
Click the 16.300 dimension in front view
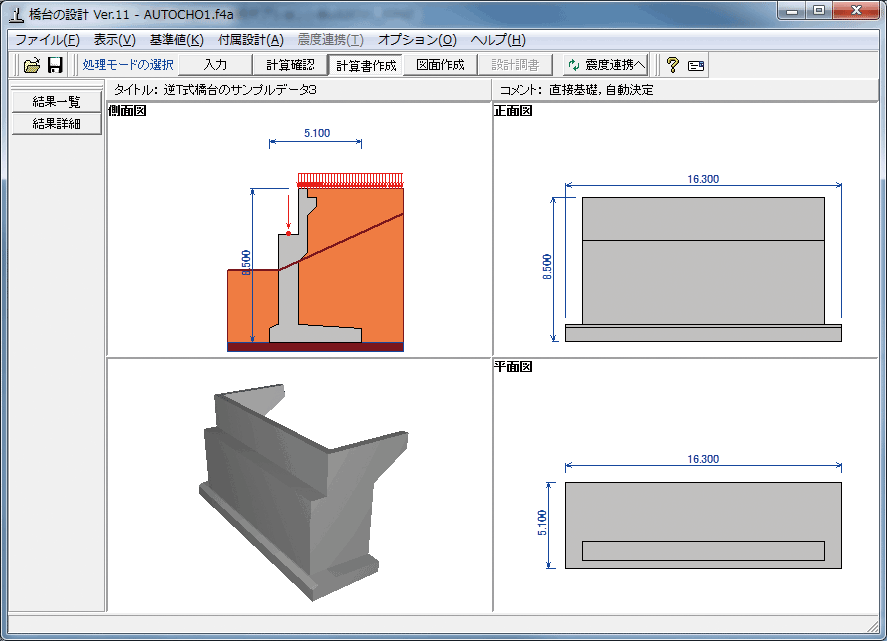[x=703, y=179]
